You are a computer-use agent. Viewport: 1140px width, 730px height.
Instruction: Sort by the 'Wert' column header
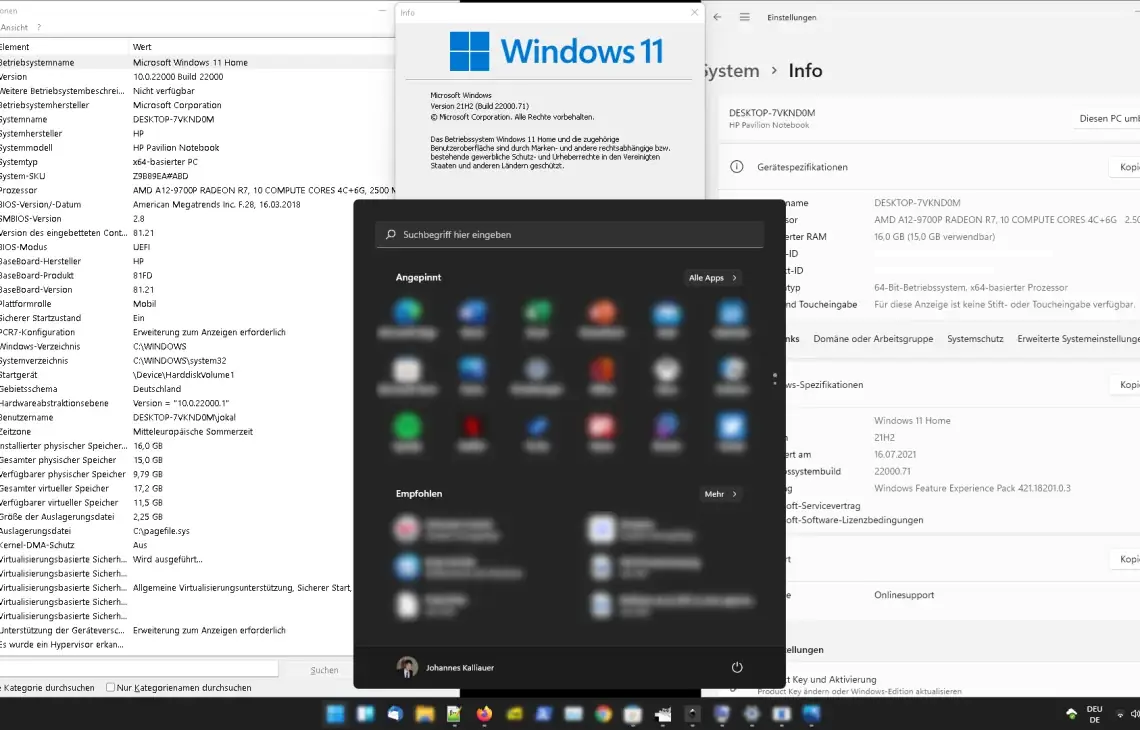(262, 47)
